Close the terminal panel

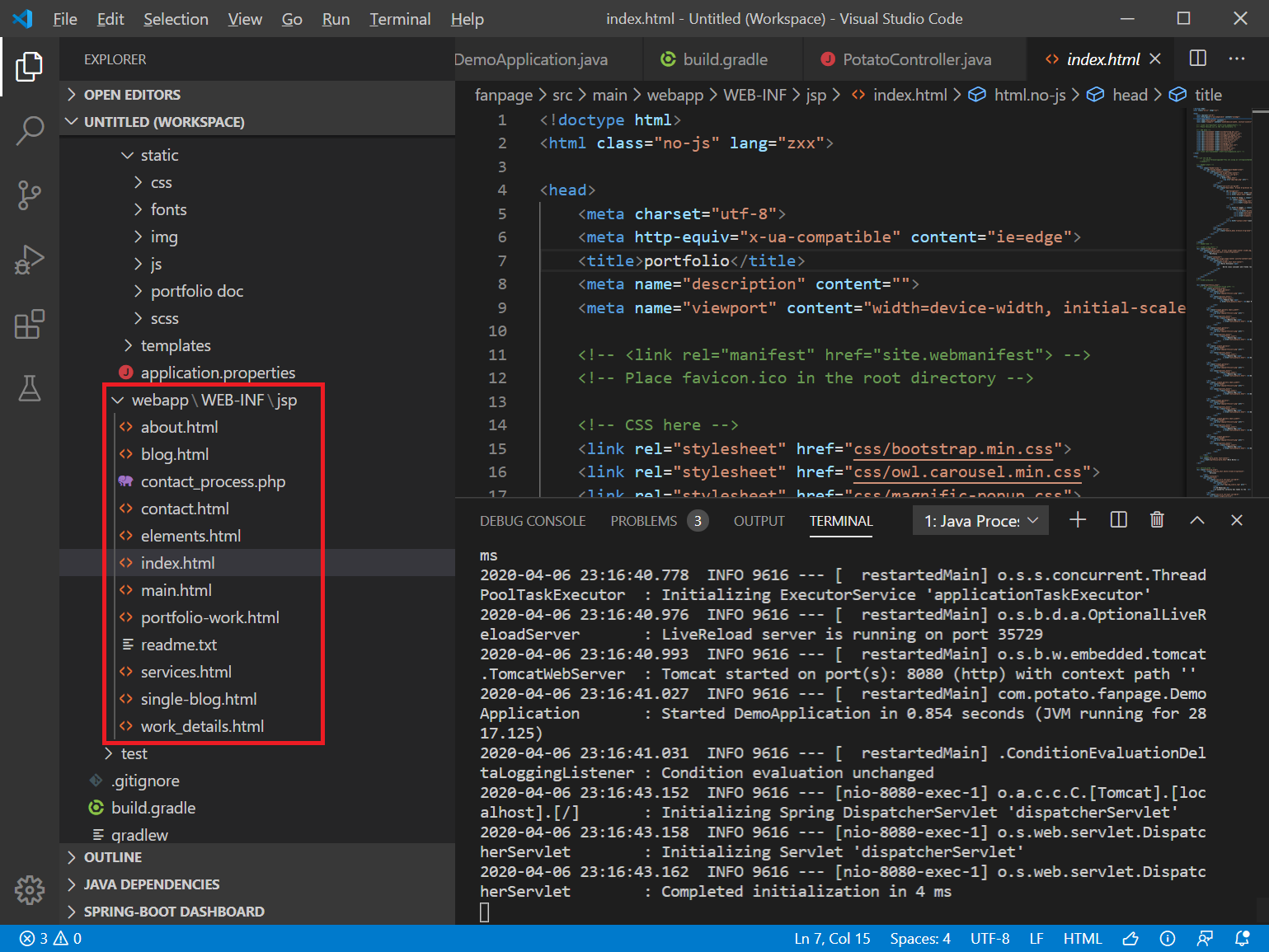tap(1236, 520)
